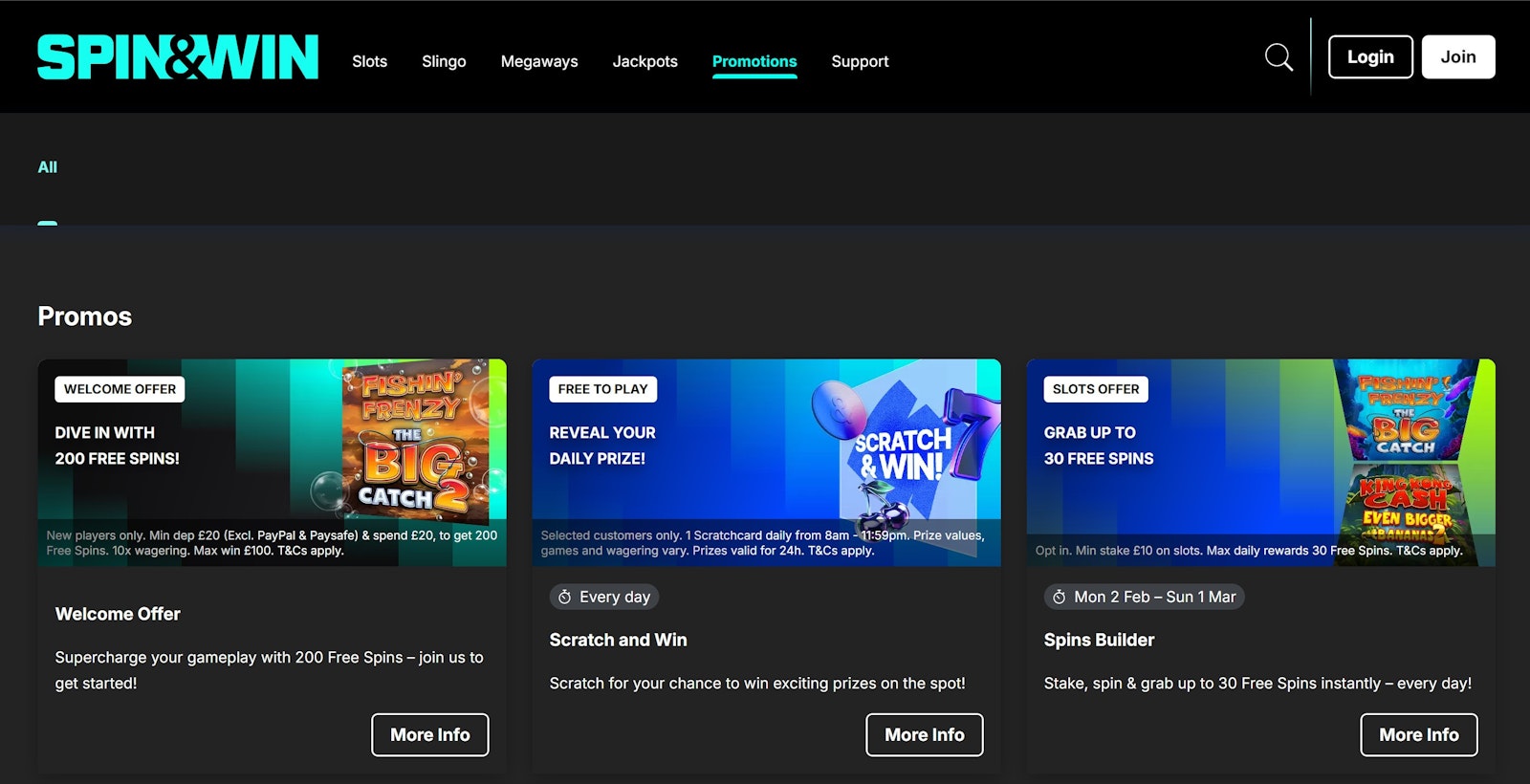Click the Every day schedule pill

click(604, 597)
